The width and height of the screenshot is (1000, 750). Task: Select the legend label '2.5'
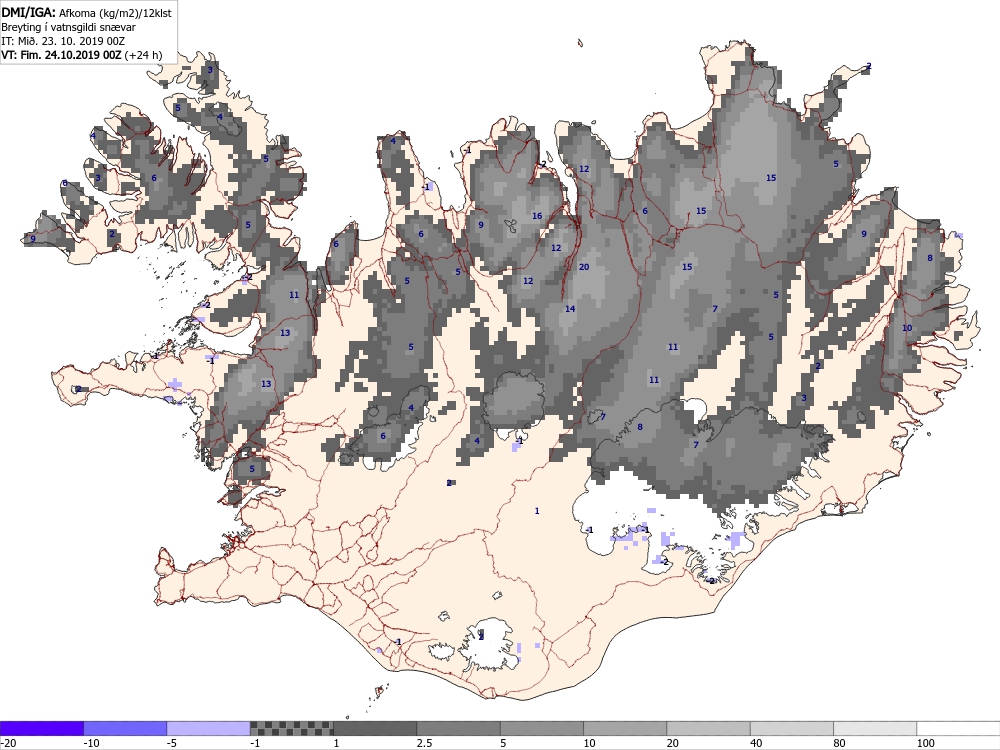(x=424, y=743)
